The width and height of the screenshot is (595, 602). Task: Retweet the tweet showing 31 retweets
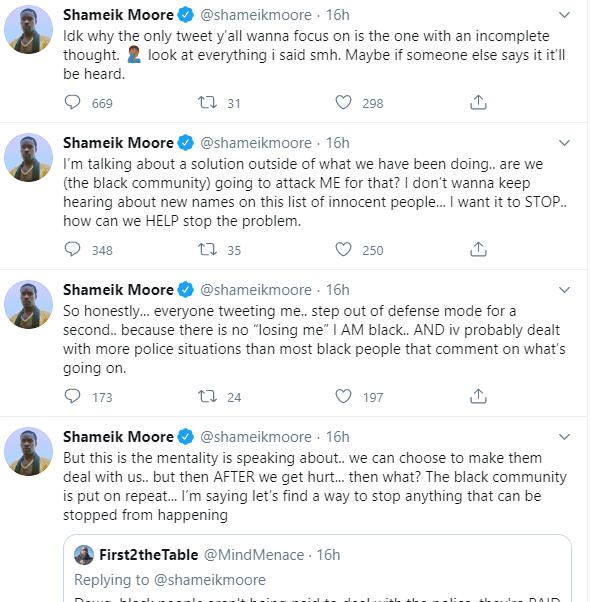(x=207, y=103)
